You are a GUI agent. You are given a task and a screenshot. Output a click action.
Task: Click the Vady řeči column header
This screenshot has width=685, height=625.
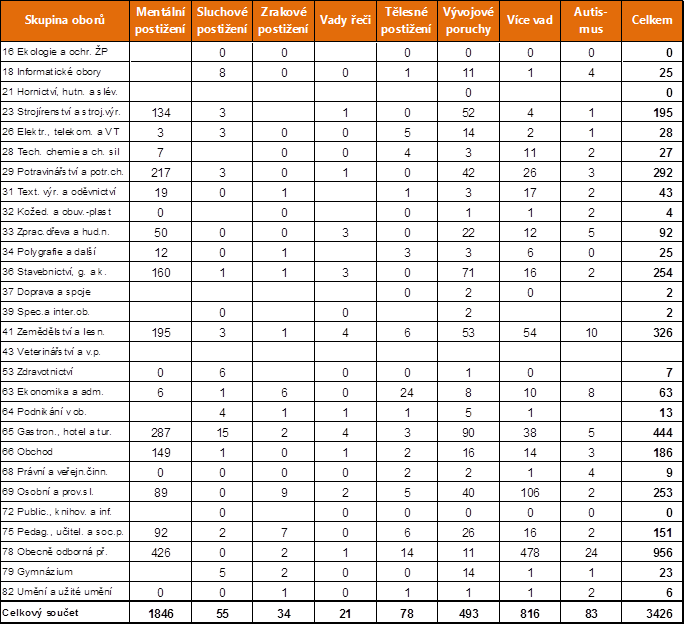[345, 21]
